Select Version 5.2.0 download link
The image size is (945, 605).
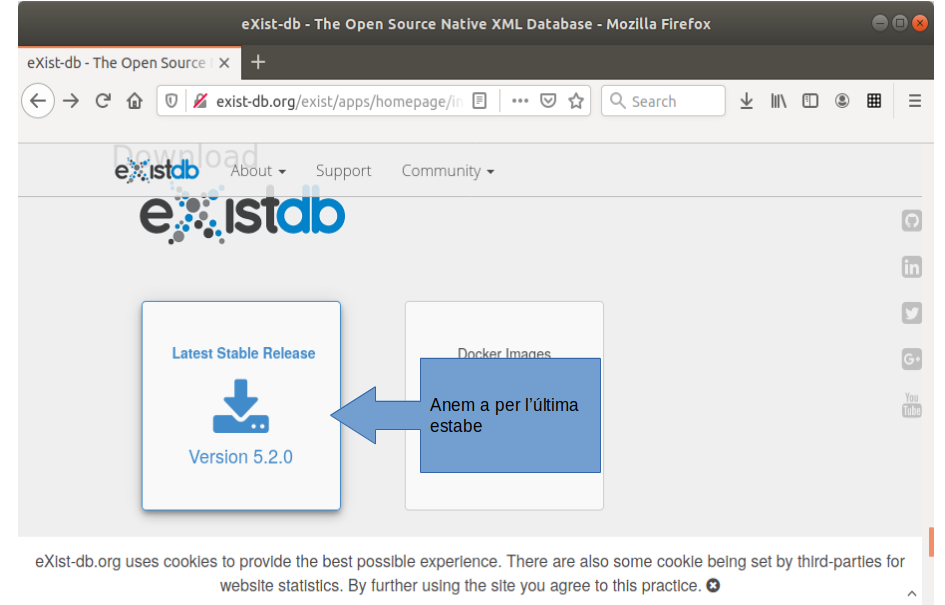(x=240, y=457)
